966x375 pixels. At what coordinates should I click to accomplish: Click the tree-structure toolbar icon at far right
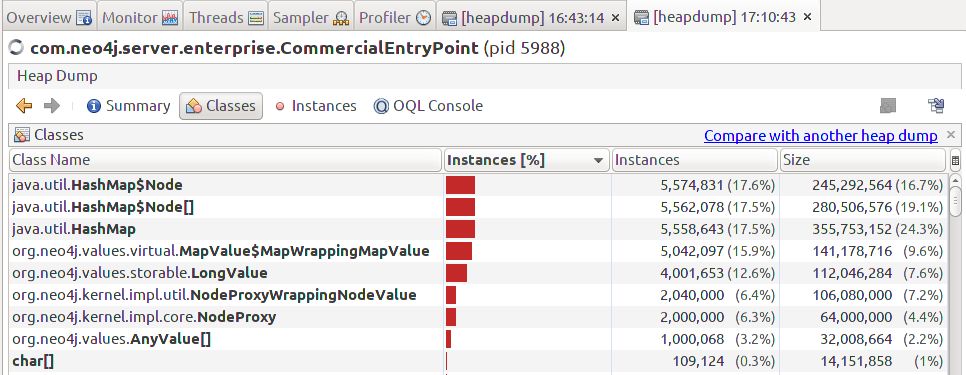(x=936, y=106)
